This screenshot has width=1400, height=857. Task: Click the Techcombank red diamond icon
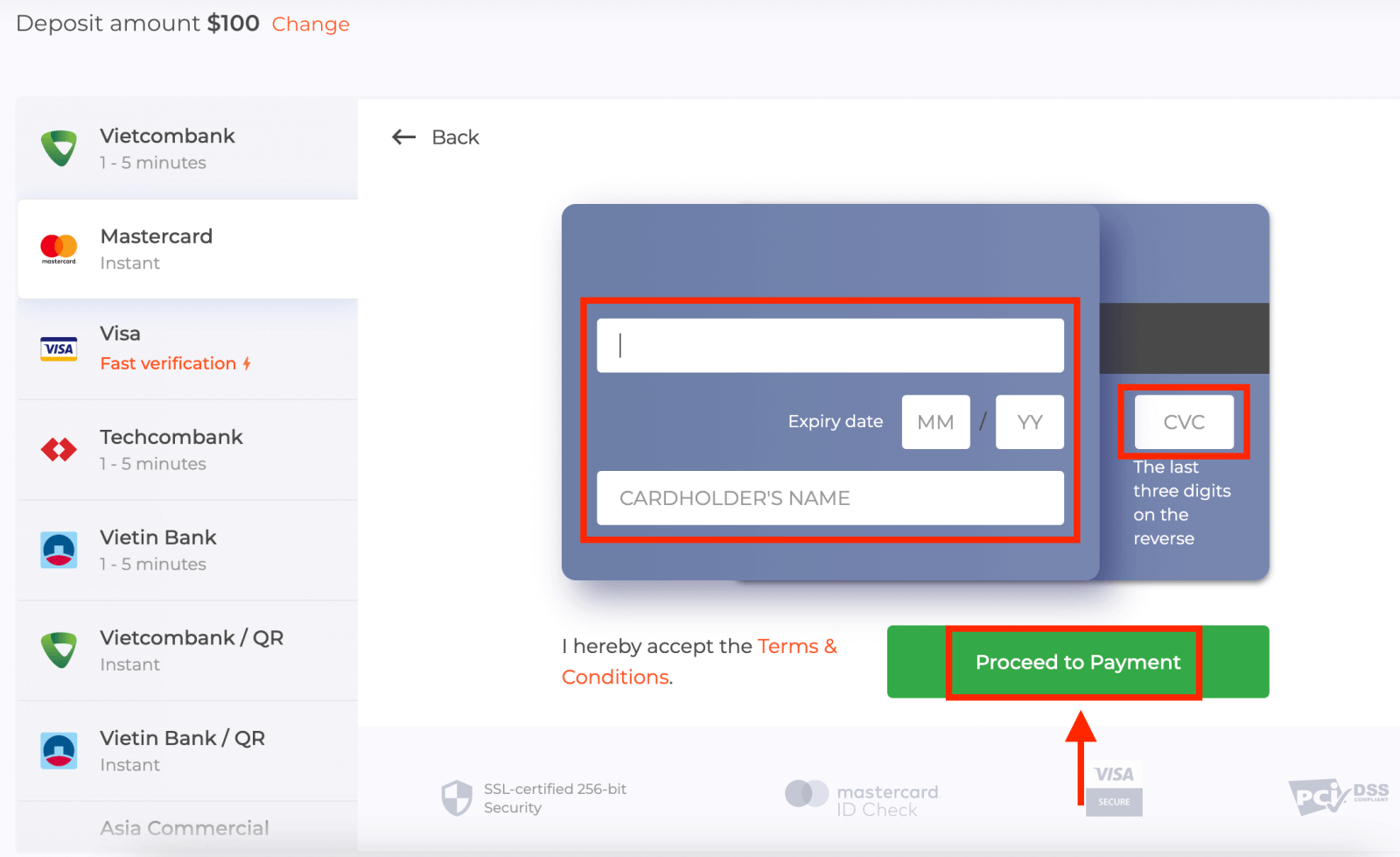pos(59,450)
